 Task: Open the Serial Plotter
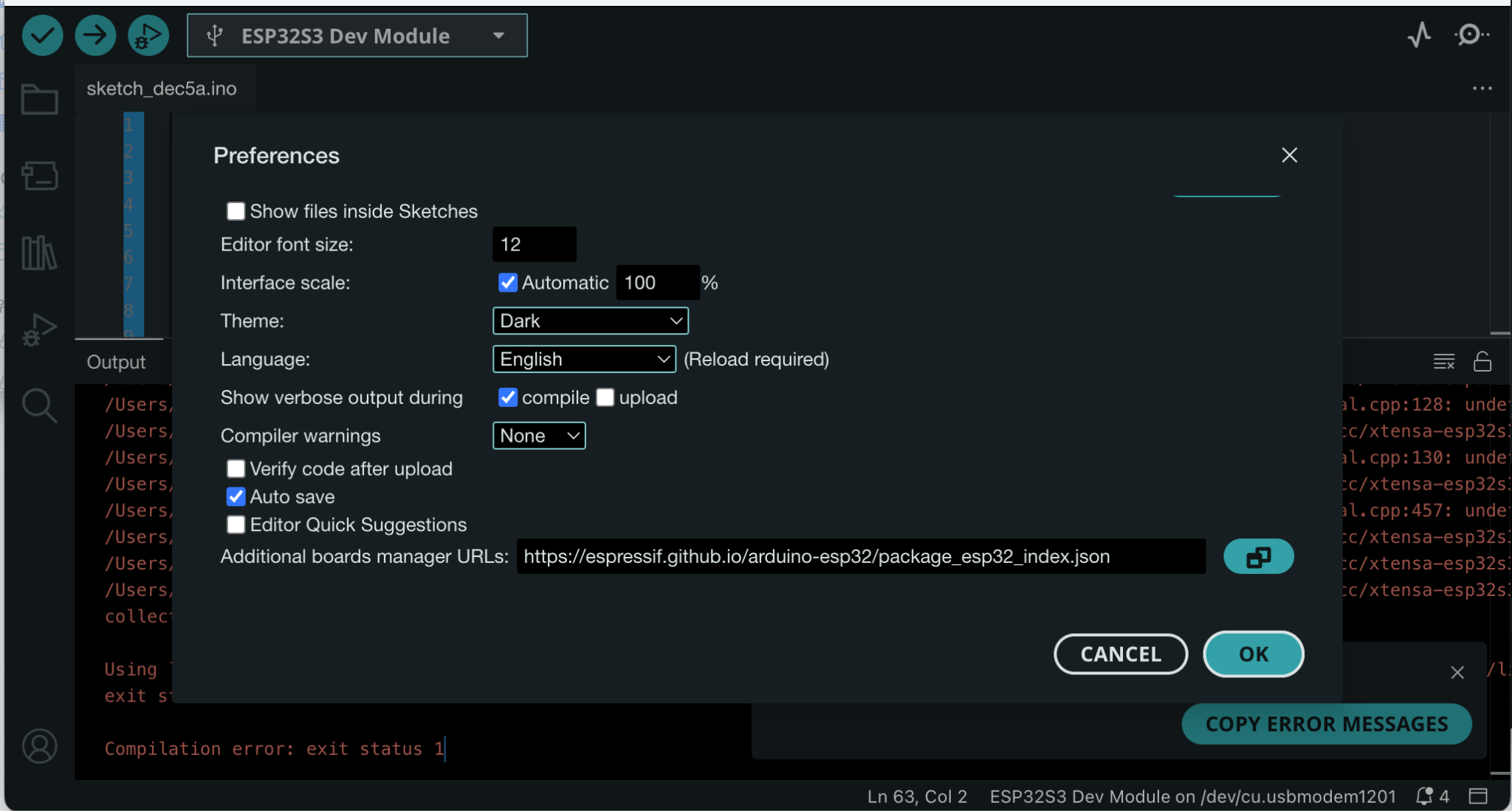[1418, 35]
